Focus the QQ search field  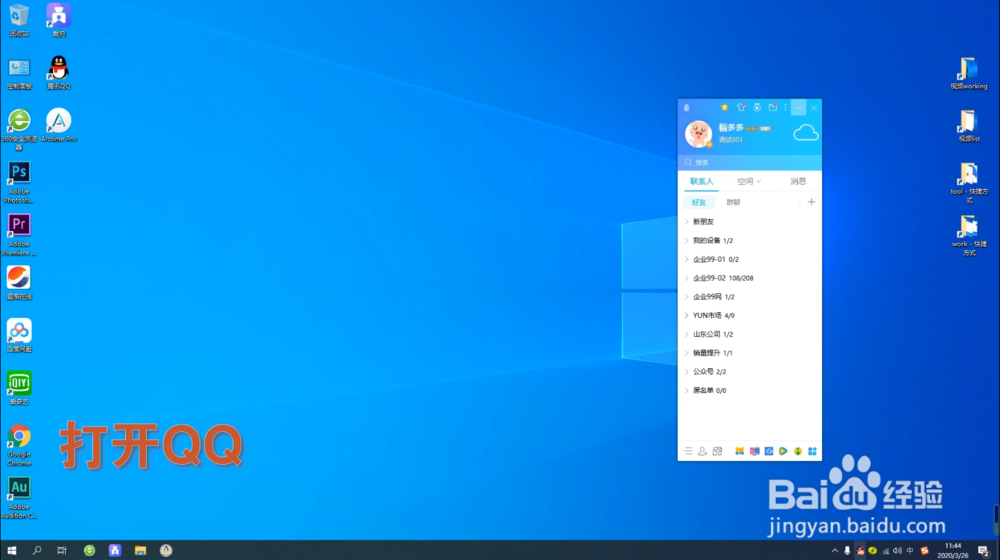pos(750,163)
